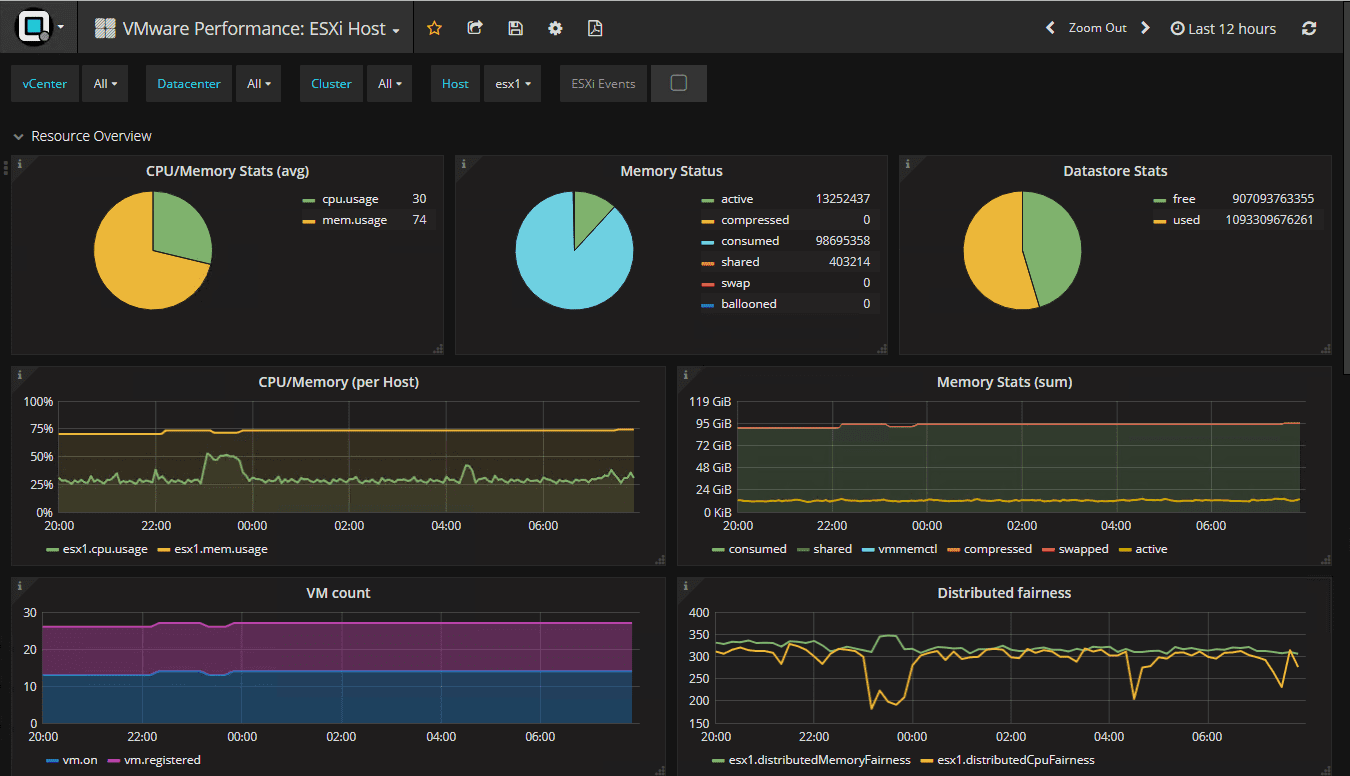Open the share dashboard icon
Screen dimensions: 1350x776
475,27
